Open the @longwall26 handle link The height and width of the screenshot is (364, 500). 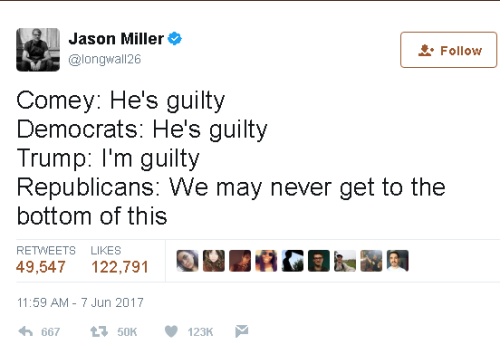pos(105,59)
